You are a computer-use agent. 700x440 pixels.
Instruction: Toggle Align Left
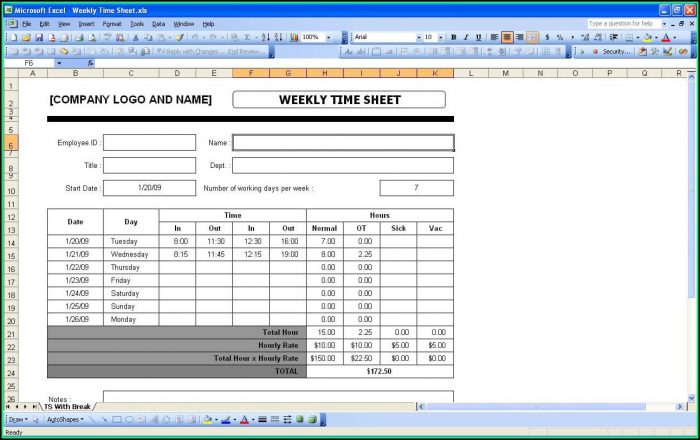pos(494,37)
